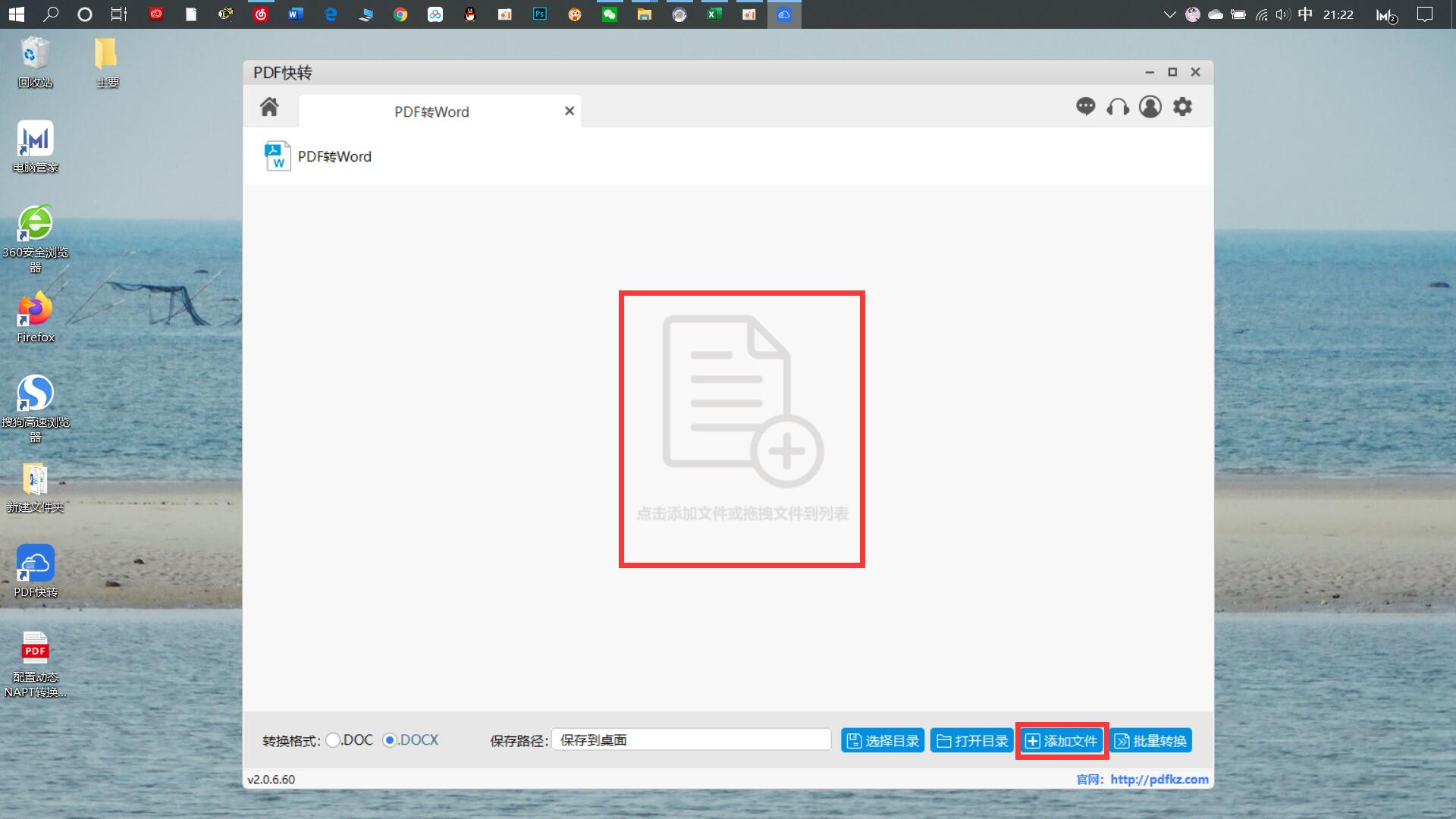This screenshot has width=1456, height=819.
Task: Select the .DOCX output format
Action: click(x=391, y=740)
